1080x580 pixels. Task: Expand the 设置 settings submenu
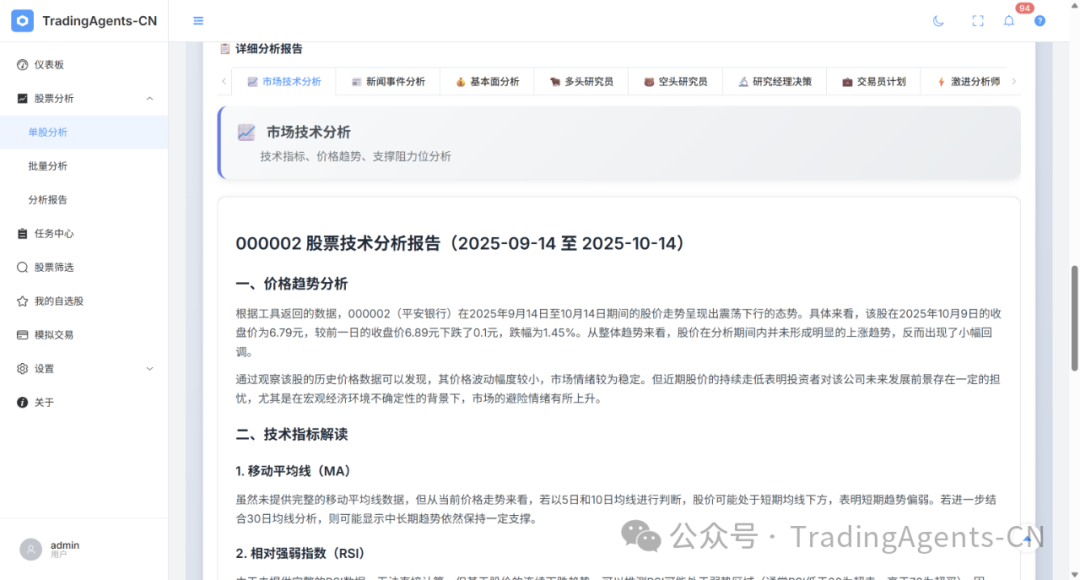pyautogui.click(x=150, y=368)
